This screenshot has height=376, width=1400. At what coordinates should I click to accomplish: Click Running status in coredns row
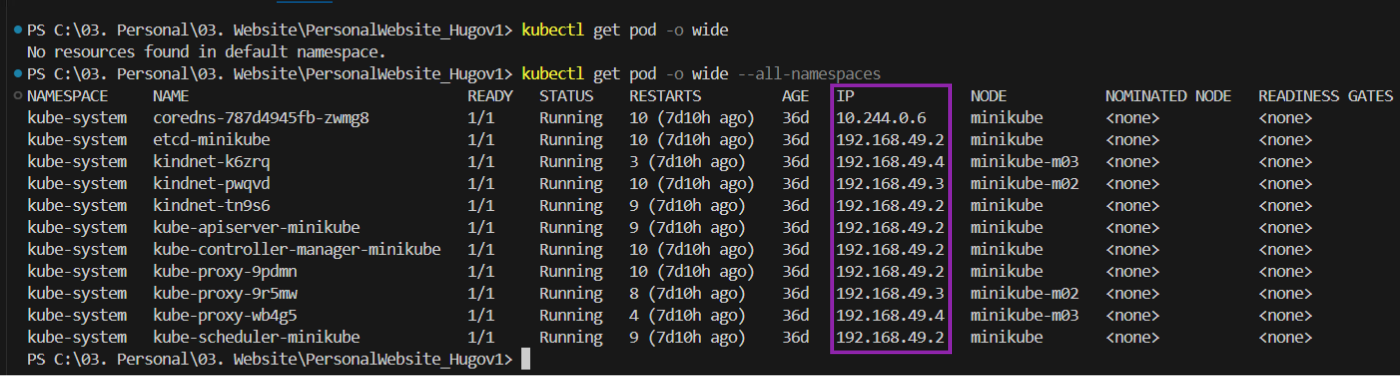click(570, 118)
